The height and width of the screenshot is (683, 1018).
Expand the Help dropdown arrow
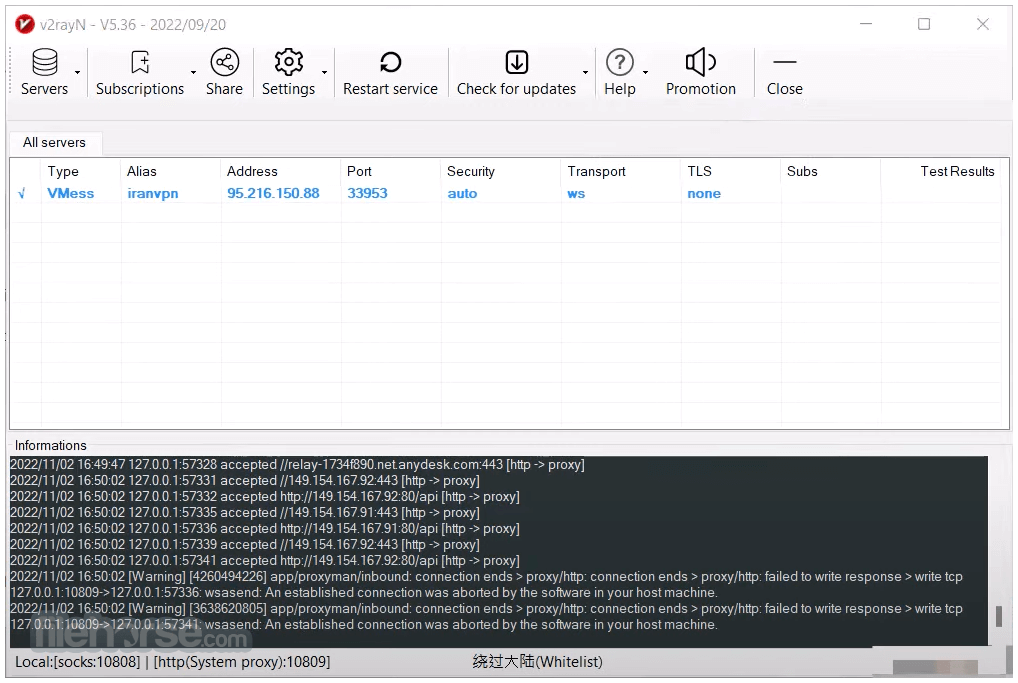645,73
